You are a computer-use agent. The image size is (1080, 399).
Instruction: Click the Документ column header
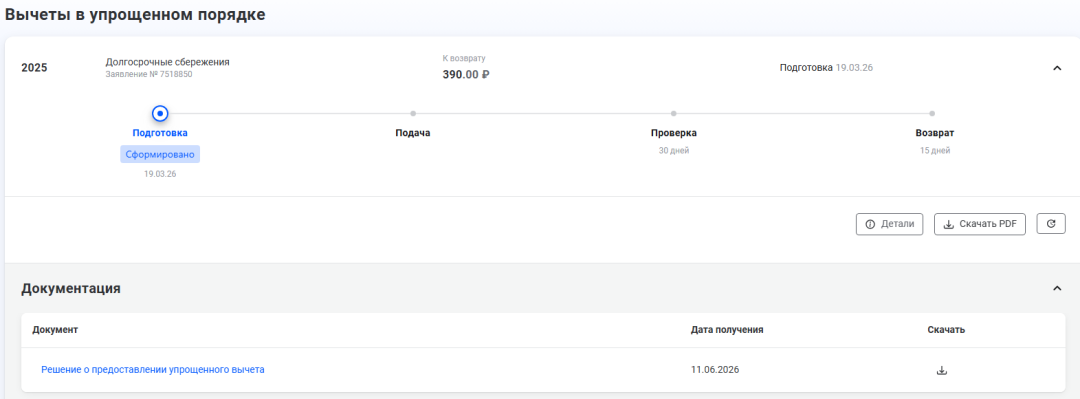[x=55, y=329]
